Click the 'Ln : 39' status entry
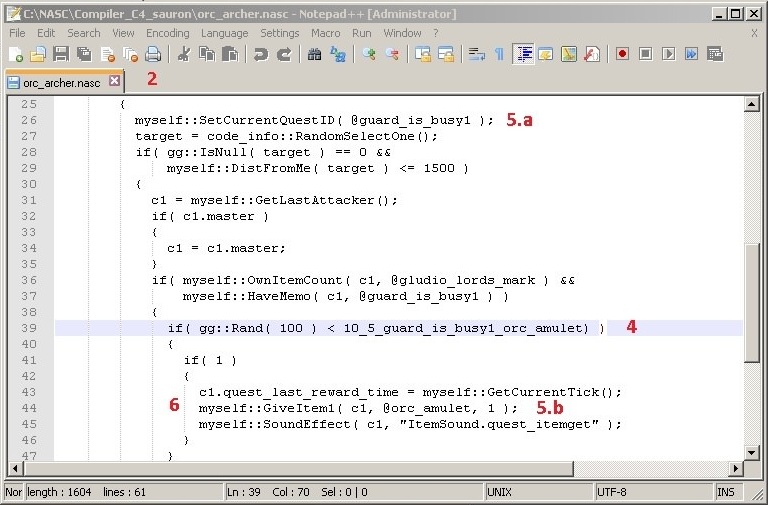Screen dimensions: 768x505 point(243,492)
